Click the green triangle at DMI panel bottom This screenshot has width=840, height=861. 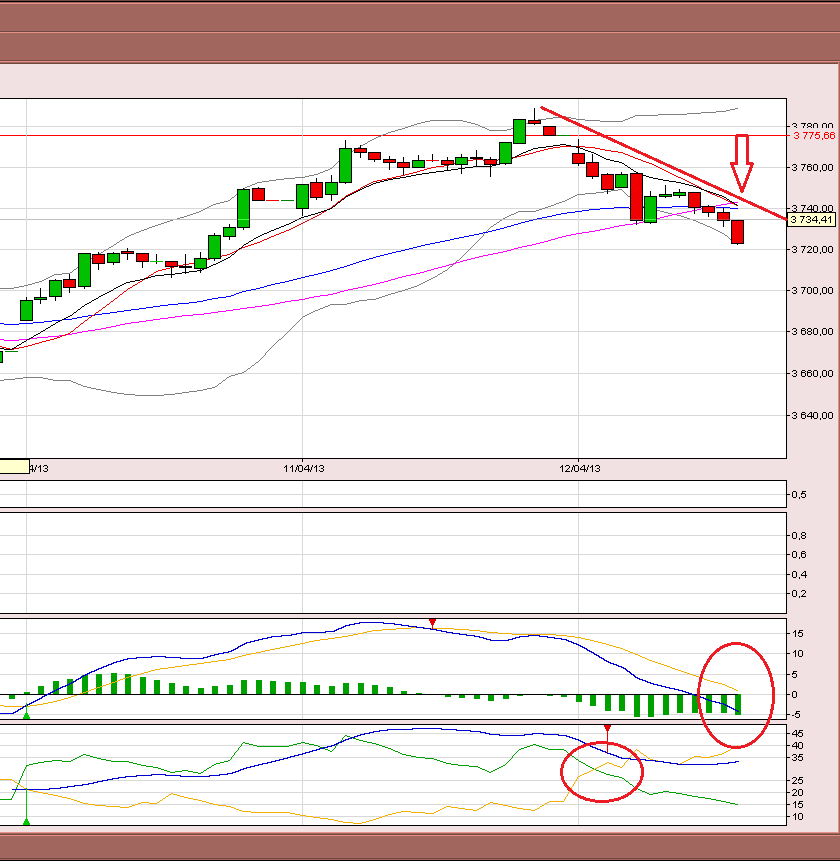pos(26,821)
